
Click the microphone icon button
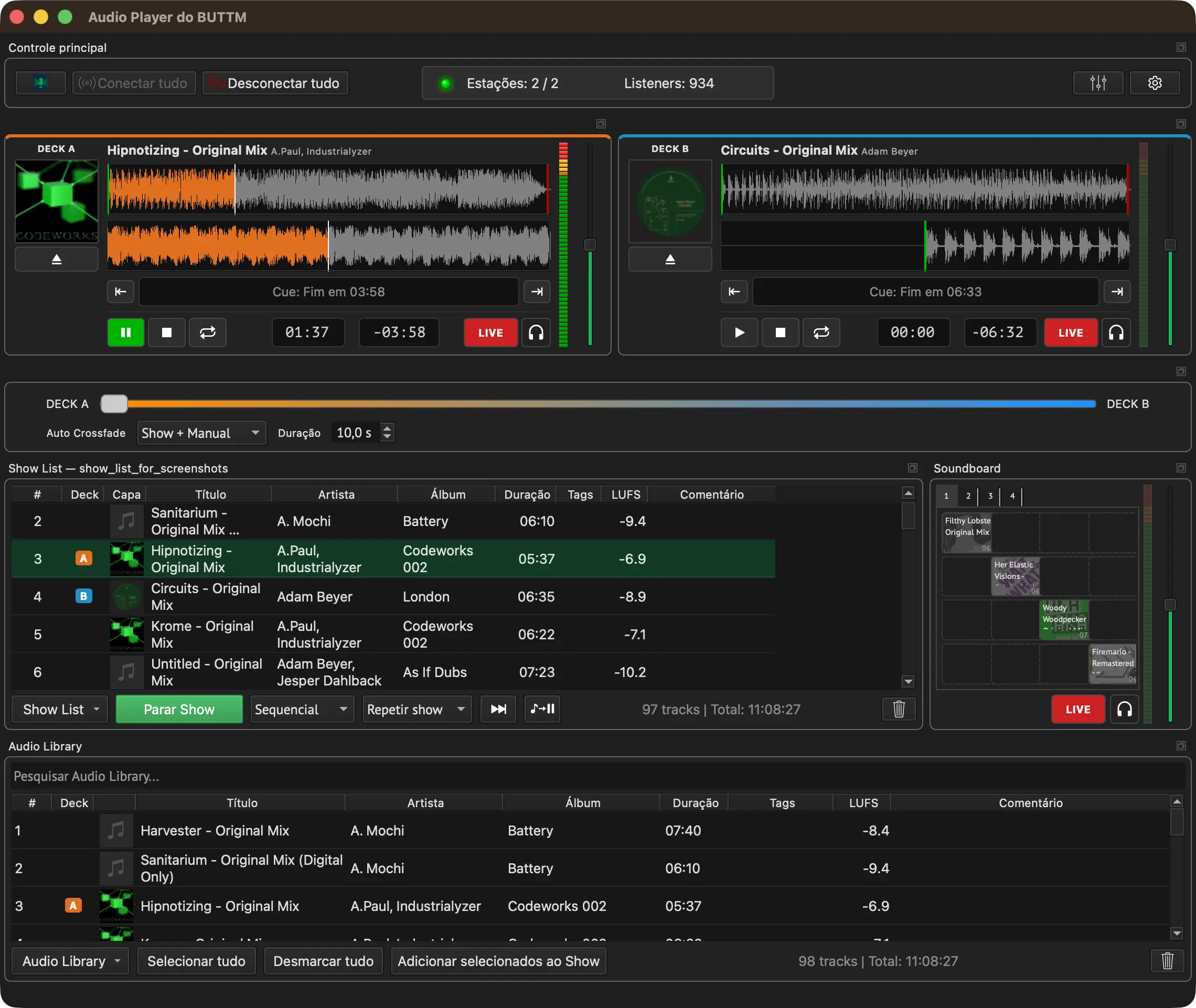[40, 83]
